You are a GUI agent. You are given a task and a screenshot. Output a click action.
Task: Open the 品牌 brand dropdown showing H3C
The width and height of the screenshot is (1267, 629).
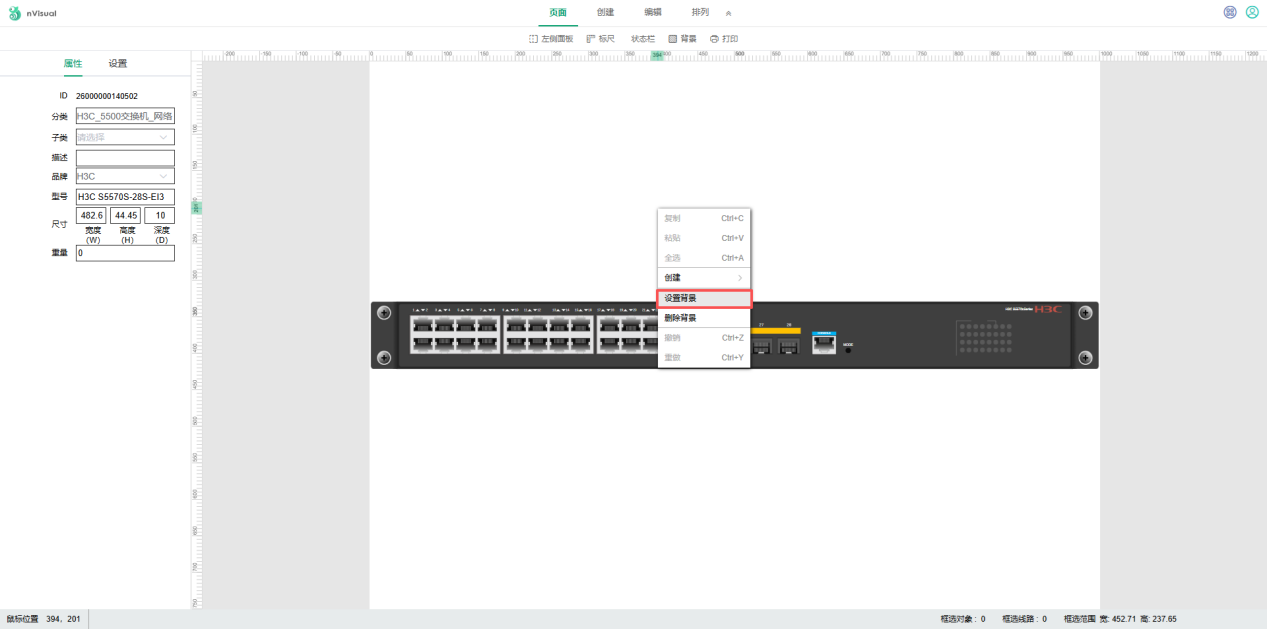click(125, 176)
